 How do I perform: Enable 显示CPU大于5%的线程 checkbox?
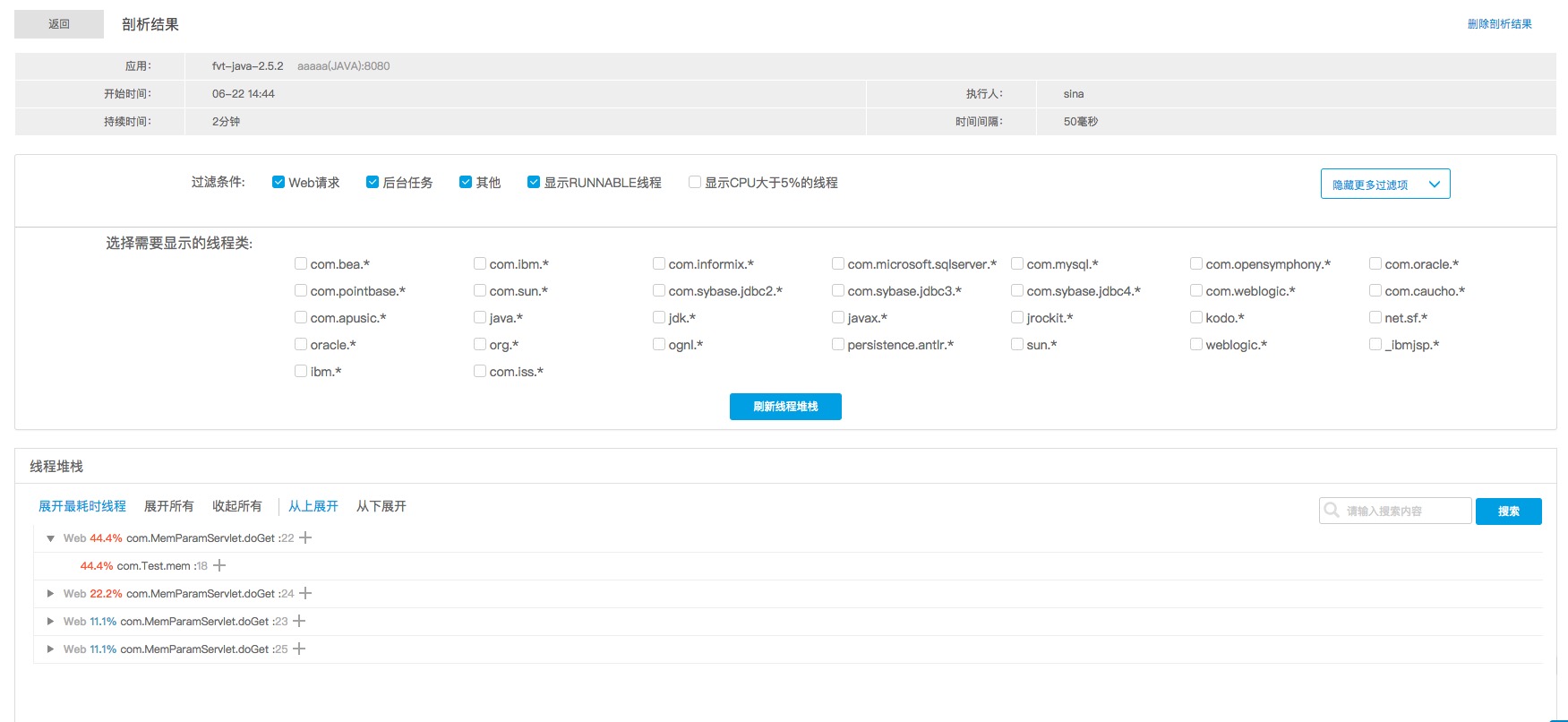(x=694, y=182)
